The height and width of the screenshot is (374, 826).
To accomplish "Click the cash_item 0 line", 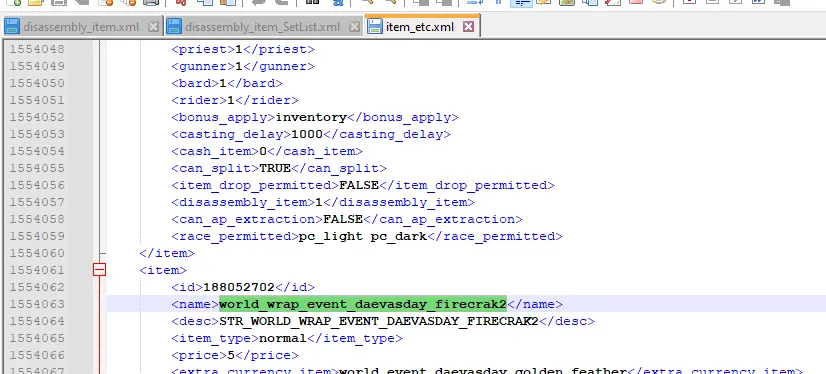I will pyautogui.click(x=267, y=151).
